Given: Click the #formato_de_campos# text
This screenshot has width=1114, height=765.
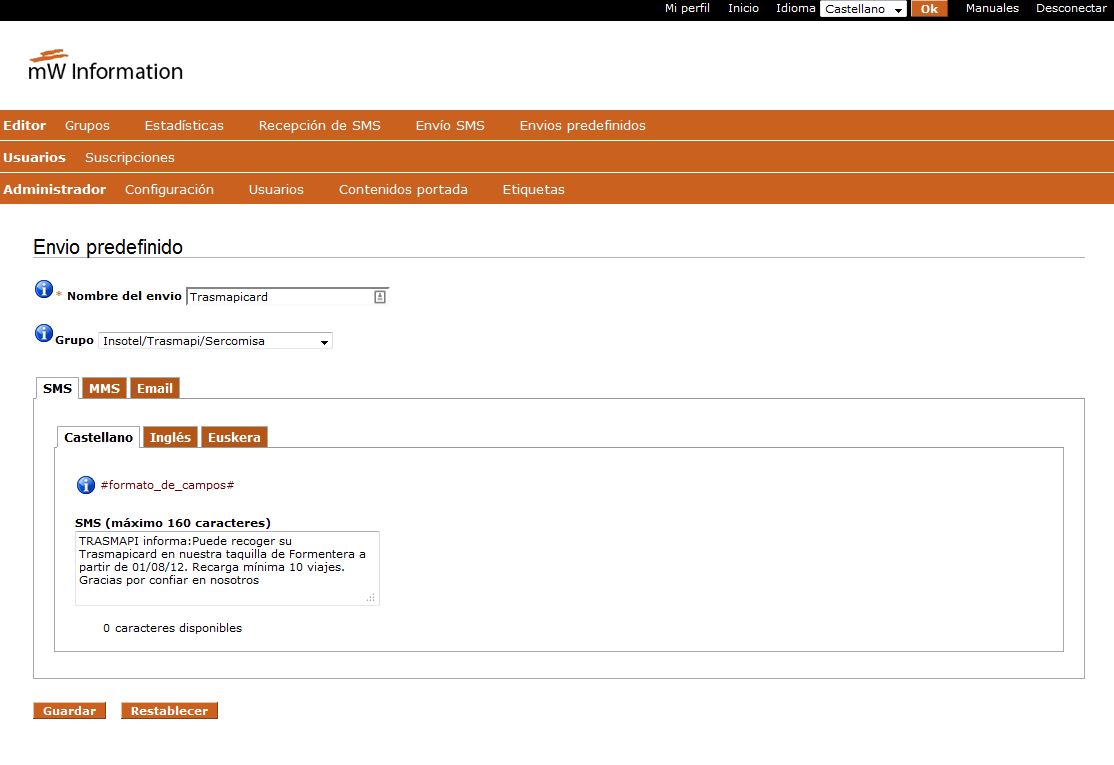Looking at the screenshot, I should click(x=167, y=485).
